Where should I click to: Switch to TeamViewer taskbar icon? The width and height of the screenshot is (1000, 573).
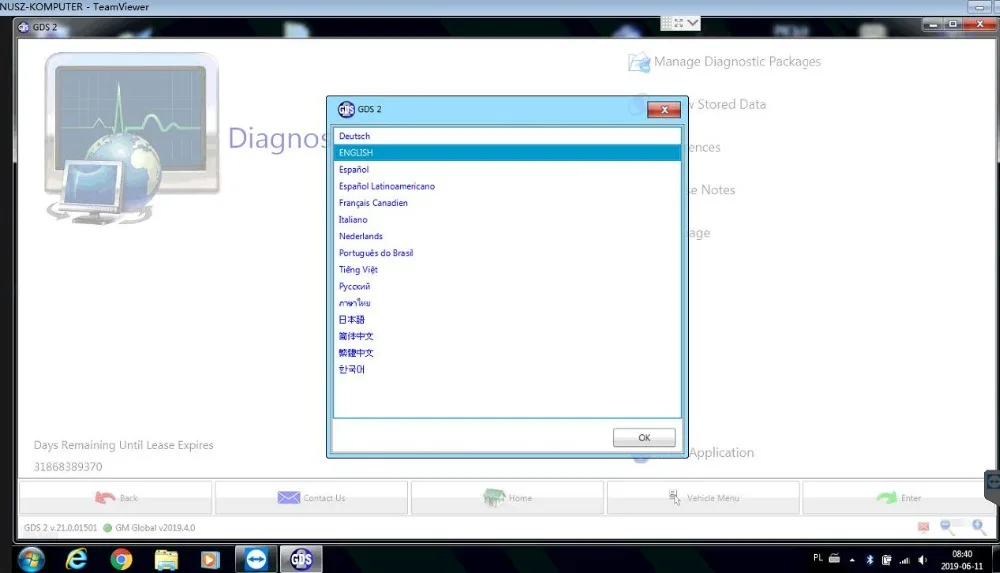pyautogui.click(x=256, y=560)
